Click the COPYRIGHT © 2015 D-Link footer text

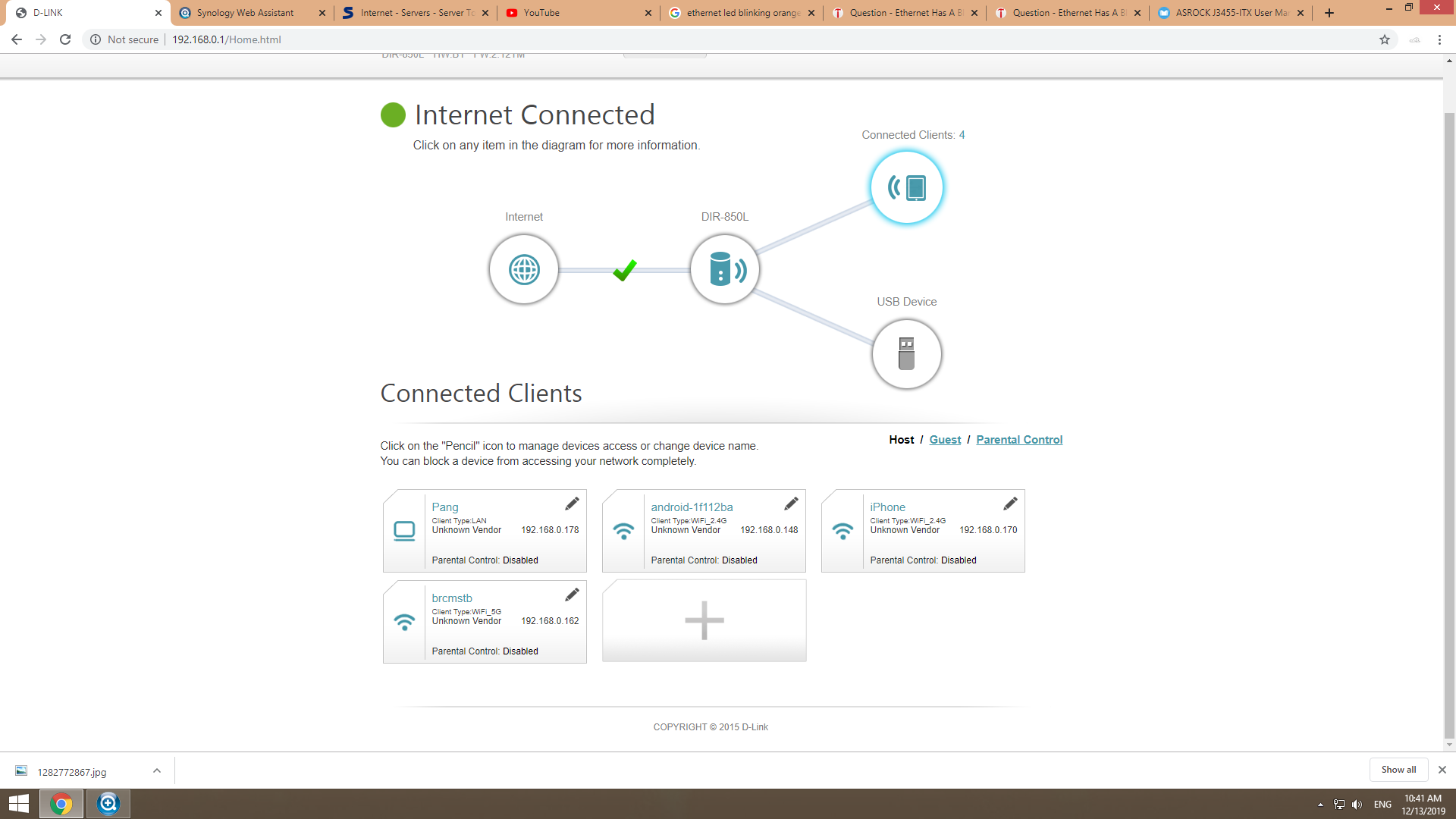[x=711, y=727]
